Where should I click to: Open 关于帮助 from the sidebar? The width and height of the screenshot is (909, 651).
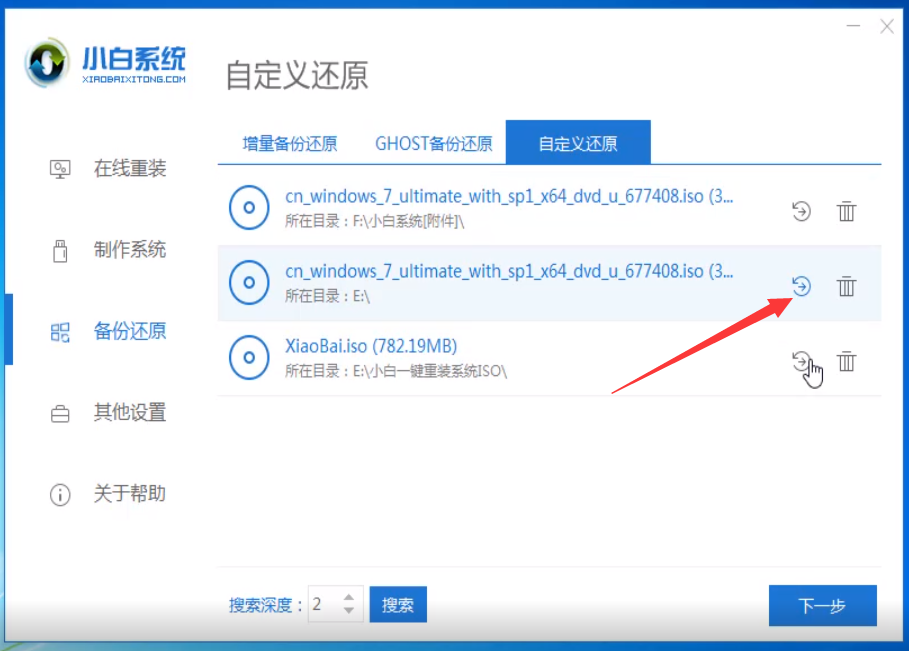(130, 493)
